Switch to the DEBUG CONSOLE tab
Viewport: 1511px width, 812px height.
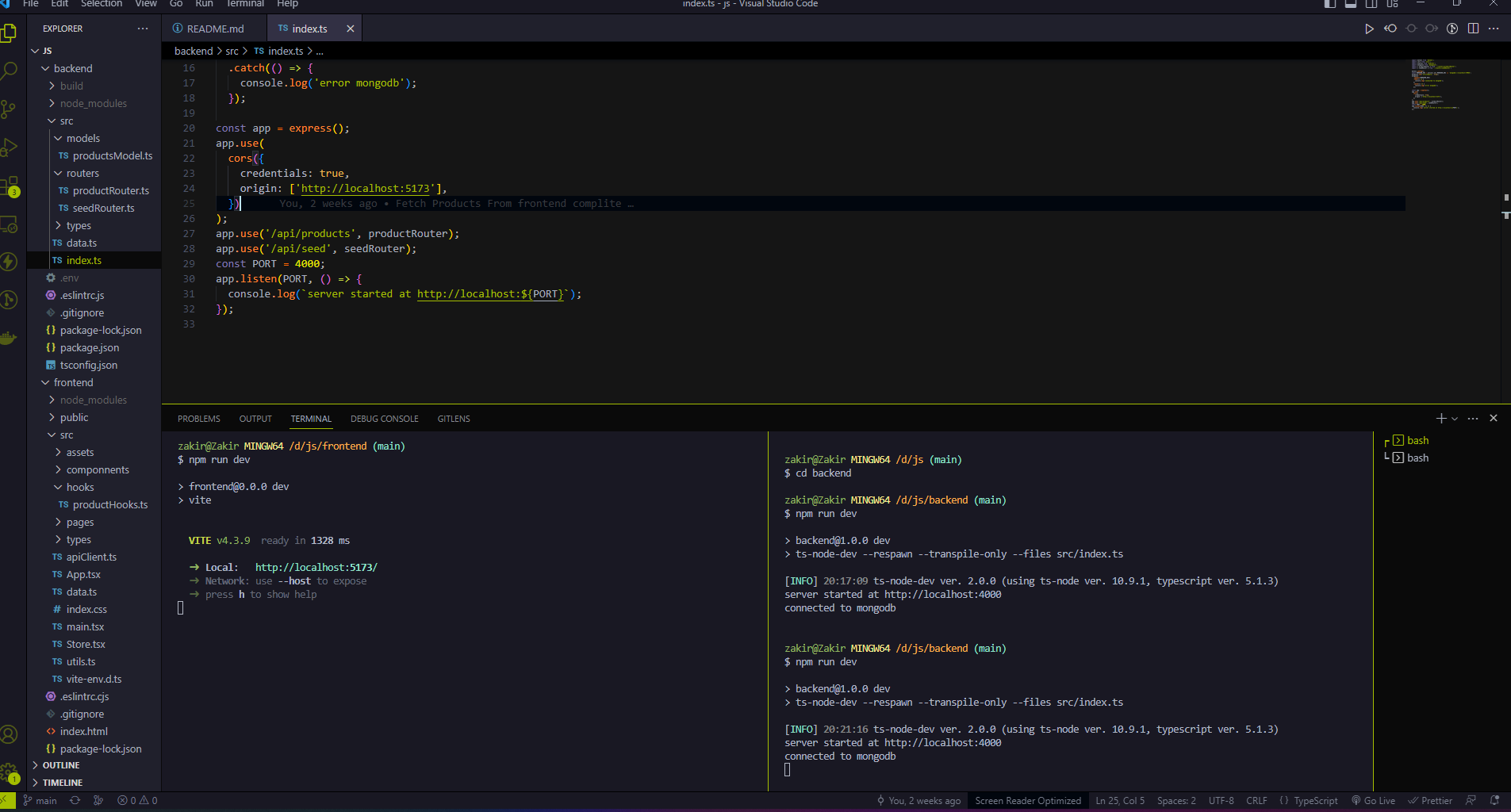pyautogui.click(x=385, y=419)
